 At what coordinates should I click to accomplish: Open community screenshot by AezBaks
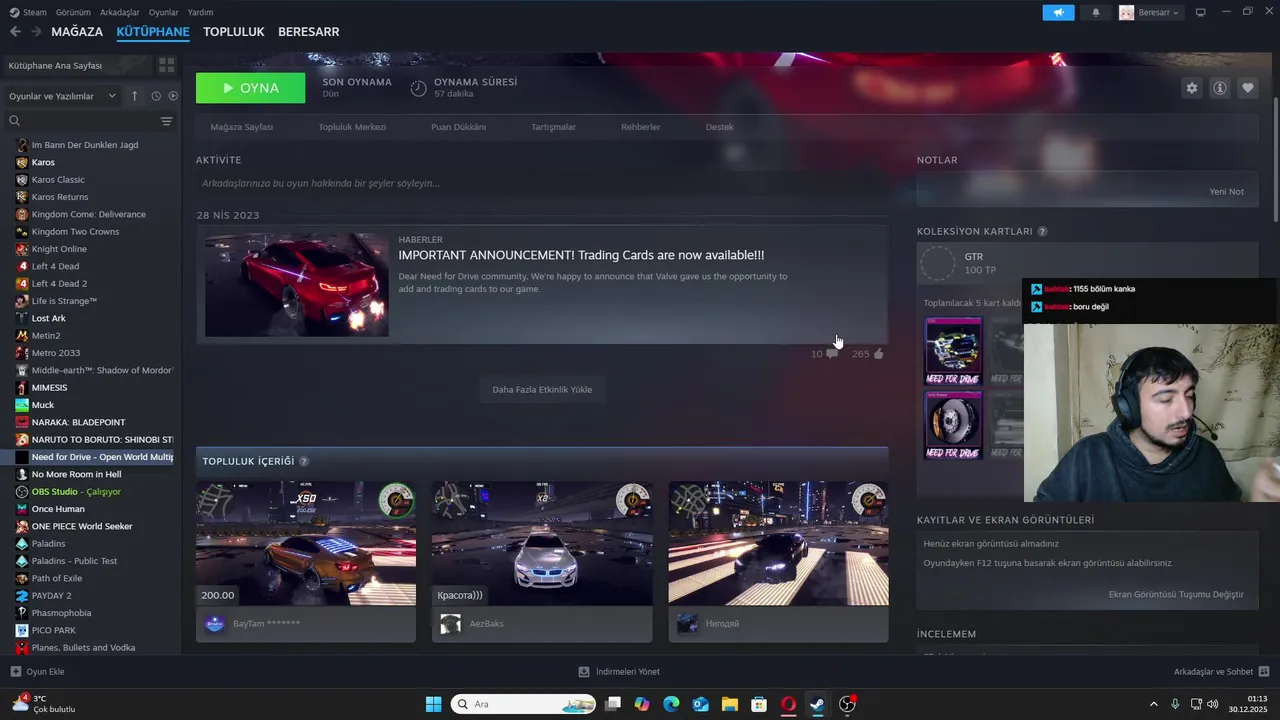542,543
